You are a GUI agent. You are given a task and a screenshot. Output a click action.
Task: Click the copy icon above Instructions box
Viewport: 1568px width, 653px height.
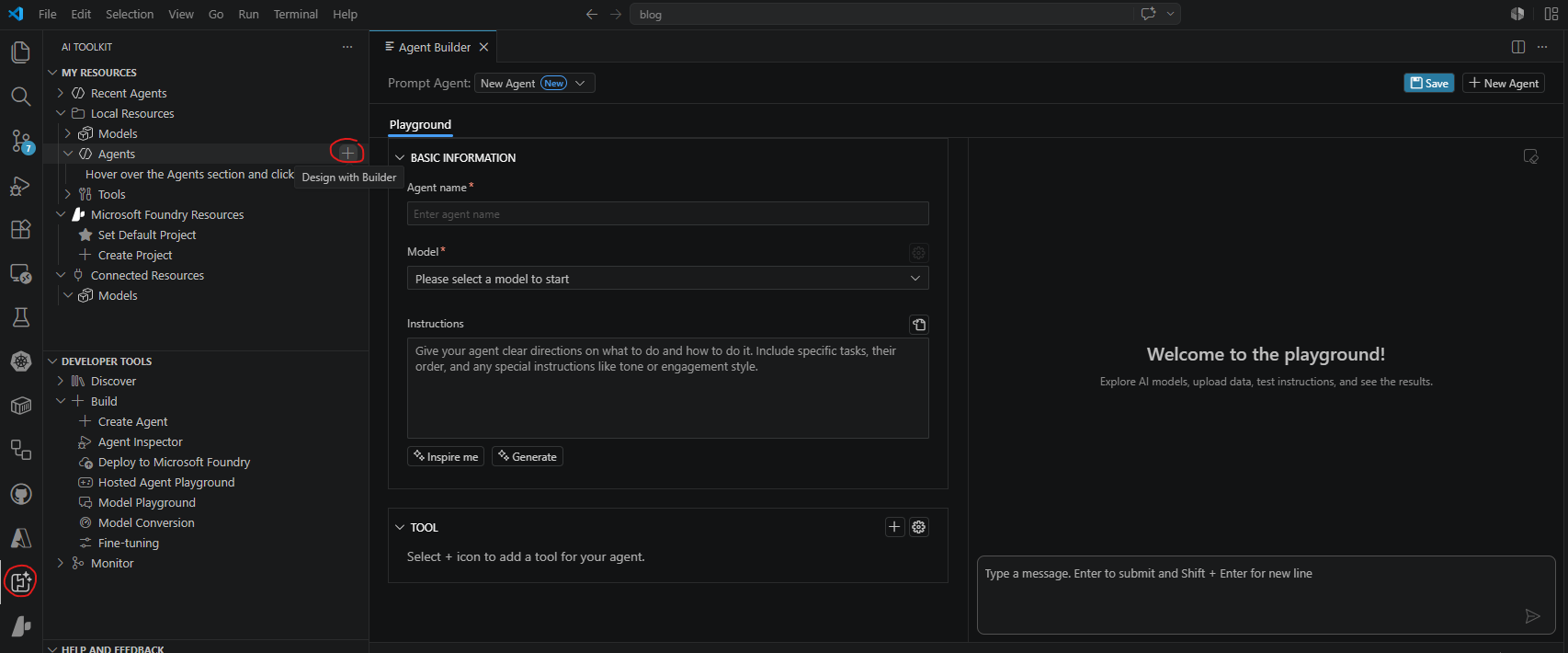pyautogui.click(x=918, y=325)
